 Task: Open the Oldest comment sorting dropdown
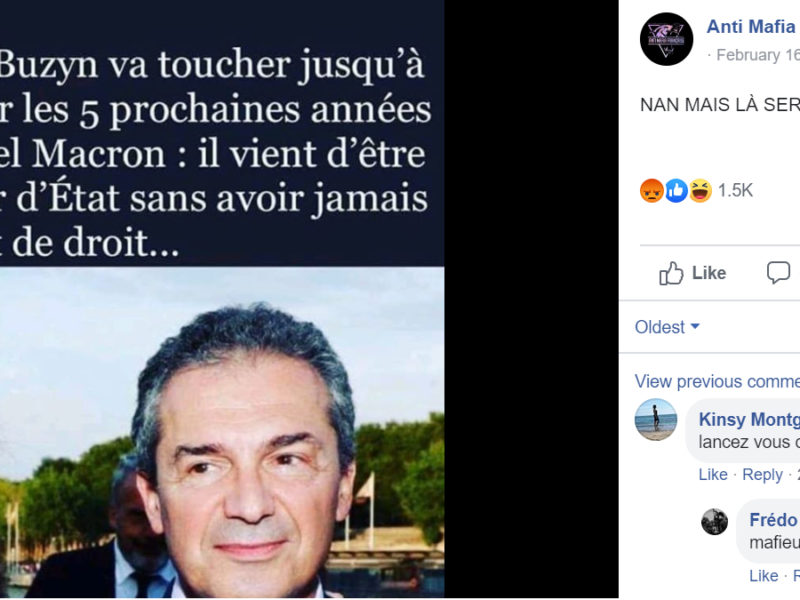click(667, 327)
